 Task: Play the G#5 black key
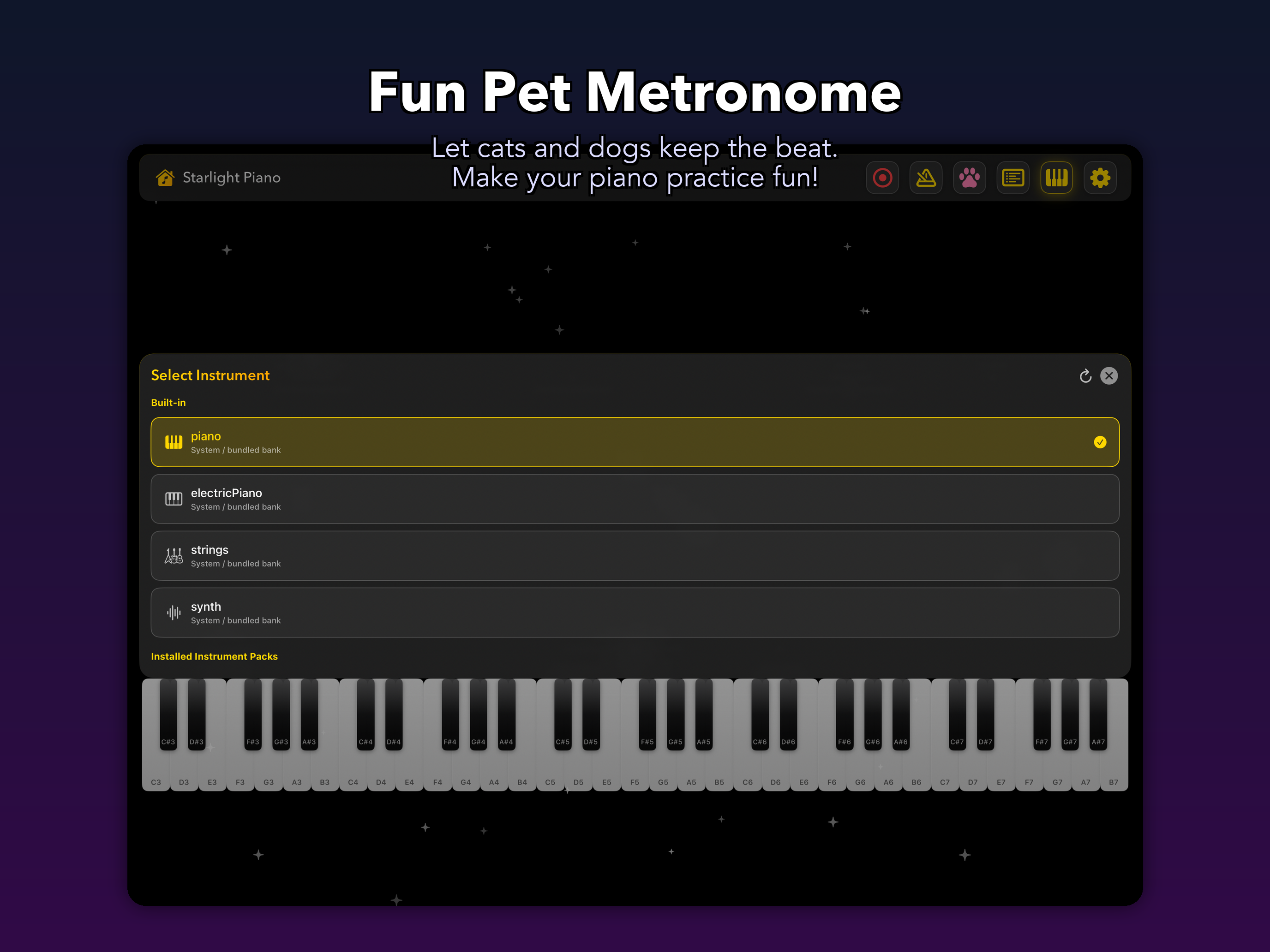[675, 714]
